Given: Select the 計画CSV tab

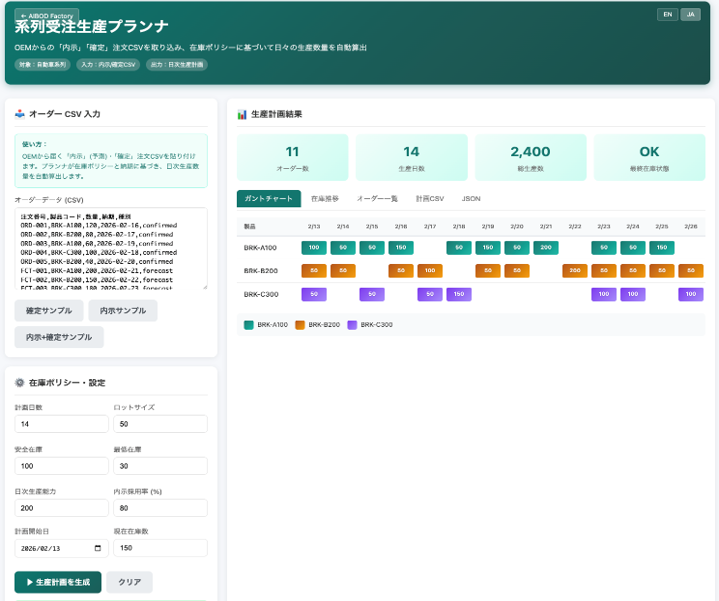Looking at the screenshot, I should point(430,199).
